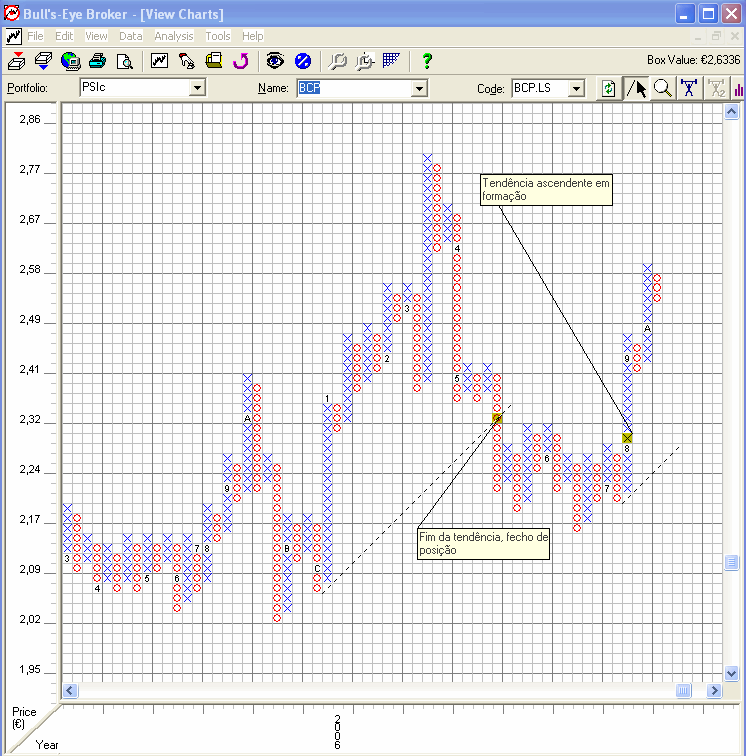Select the trend line pointer tool
The height and width of the screenshot is (756, 746).
(636, 88)
